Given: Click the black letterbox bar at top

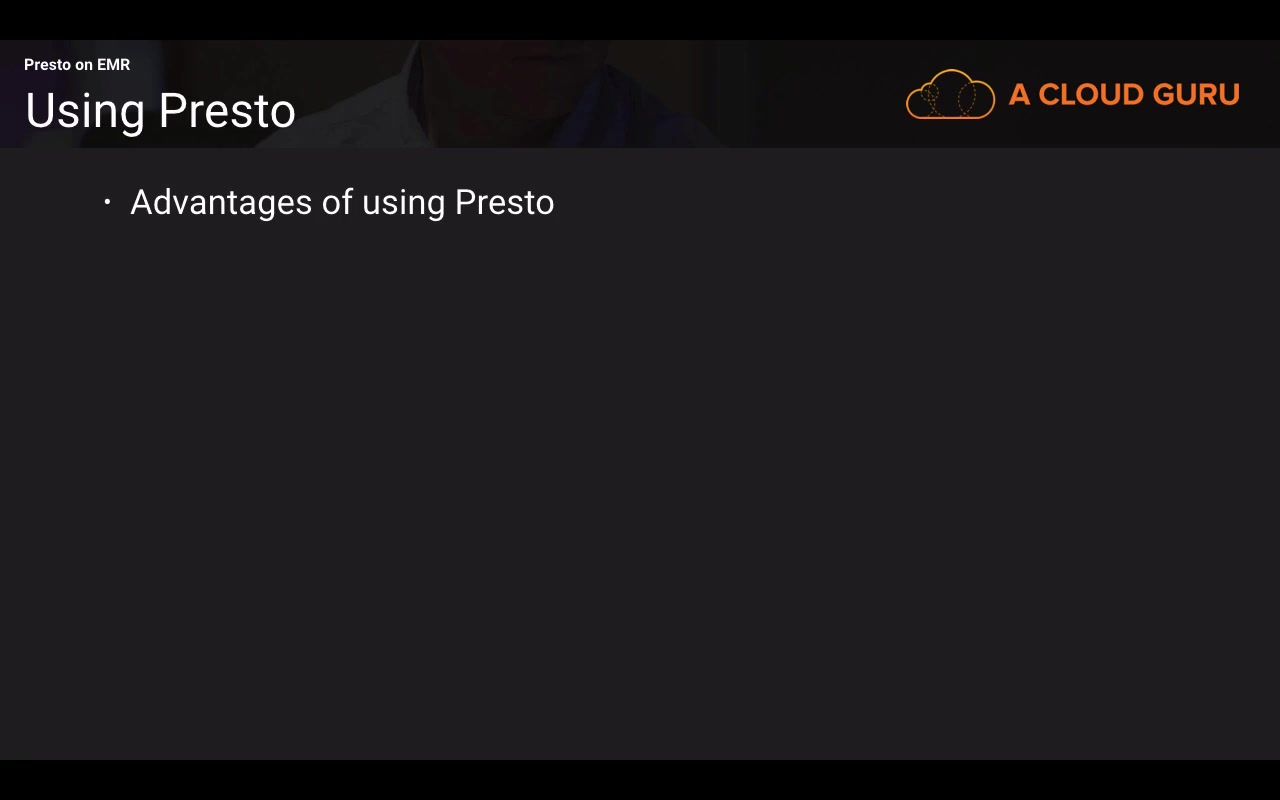Looking at the screenshot, I should point(640,19).
